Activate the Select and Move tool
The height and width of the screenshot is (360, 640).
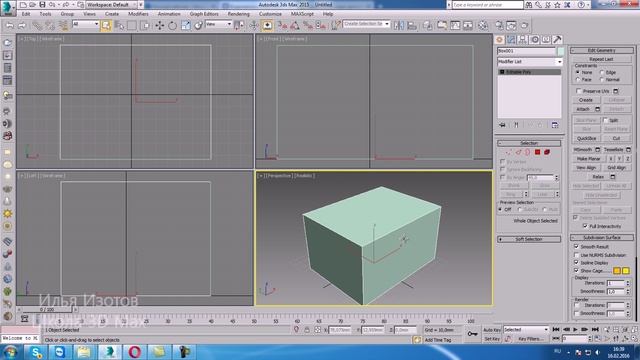coord(160,25)
